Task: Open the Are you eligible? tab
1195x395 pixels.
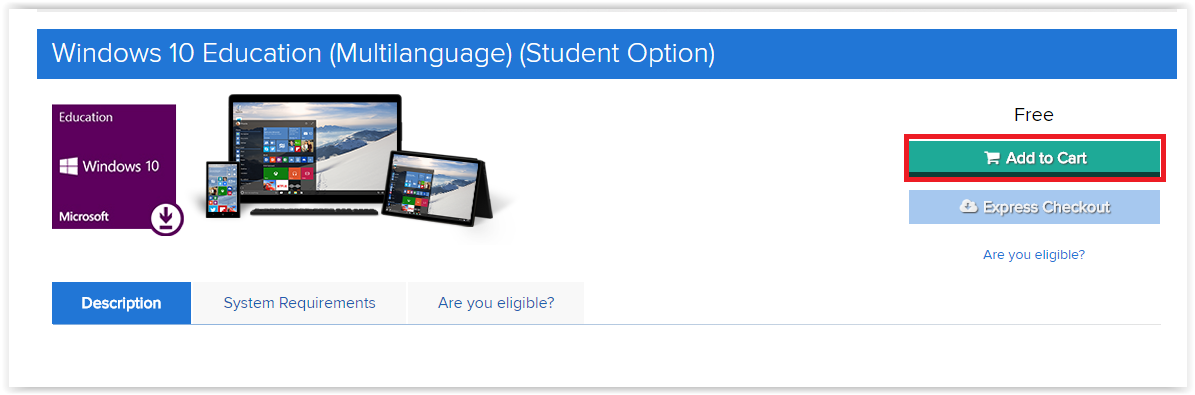Action: [496, 303]
